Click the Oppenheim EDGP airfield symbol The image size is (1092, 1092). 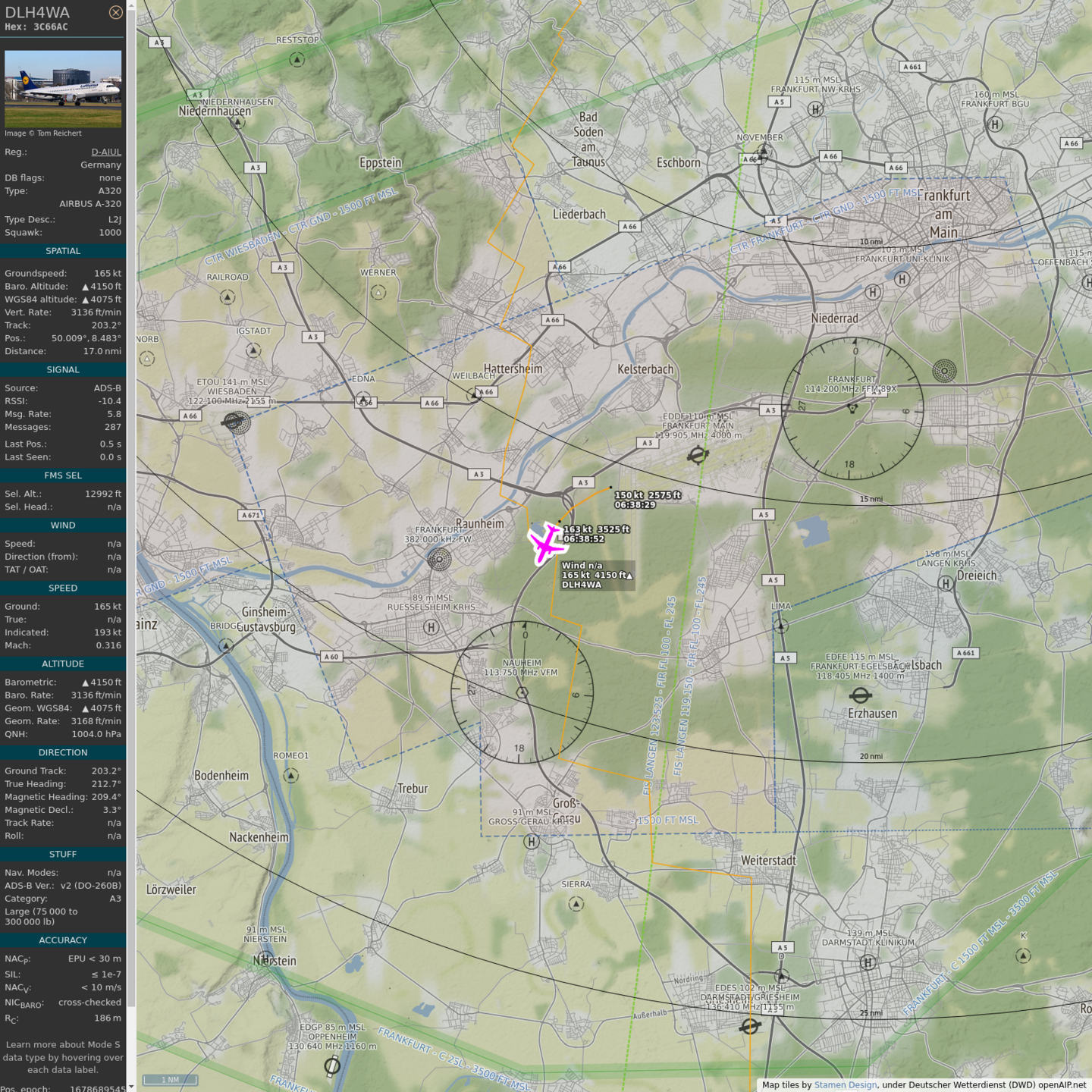coord(332,1066)
